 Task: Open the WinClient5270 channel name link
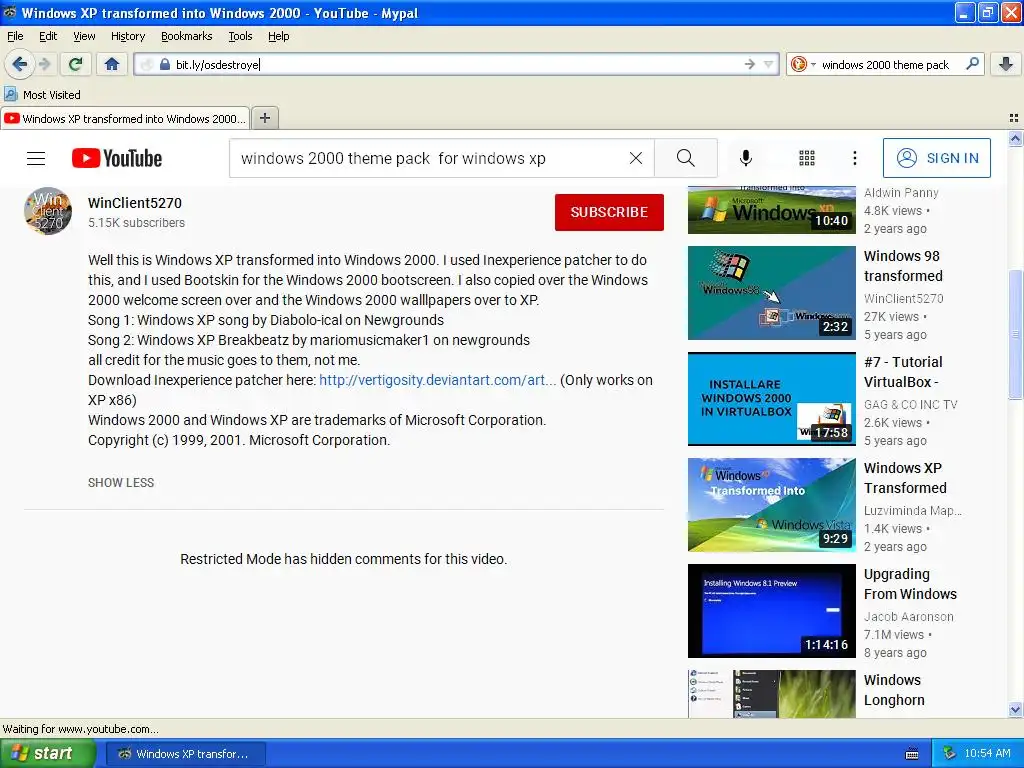(x=135, y=203)
